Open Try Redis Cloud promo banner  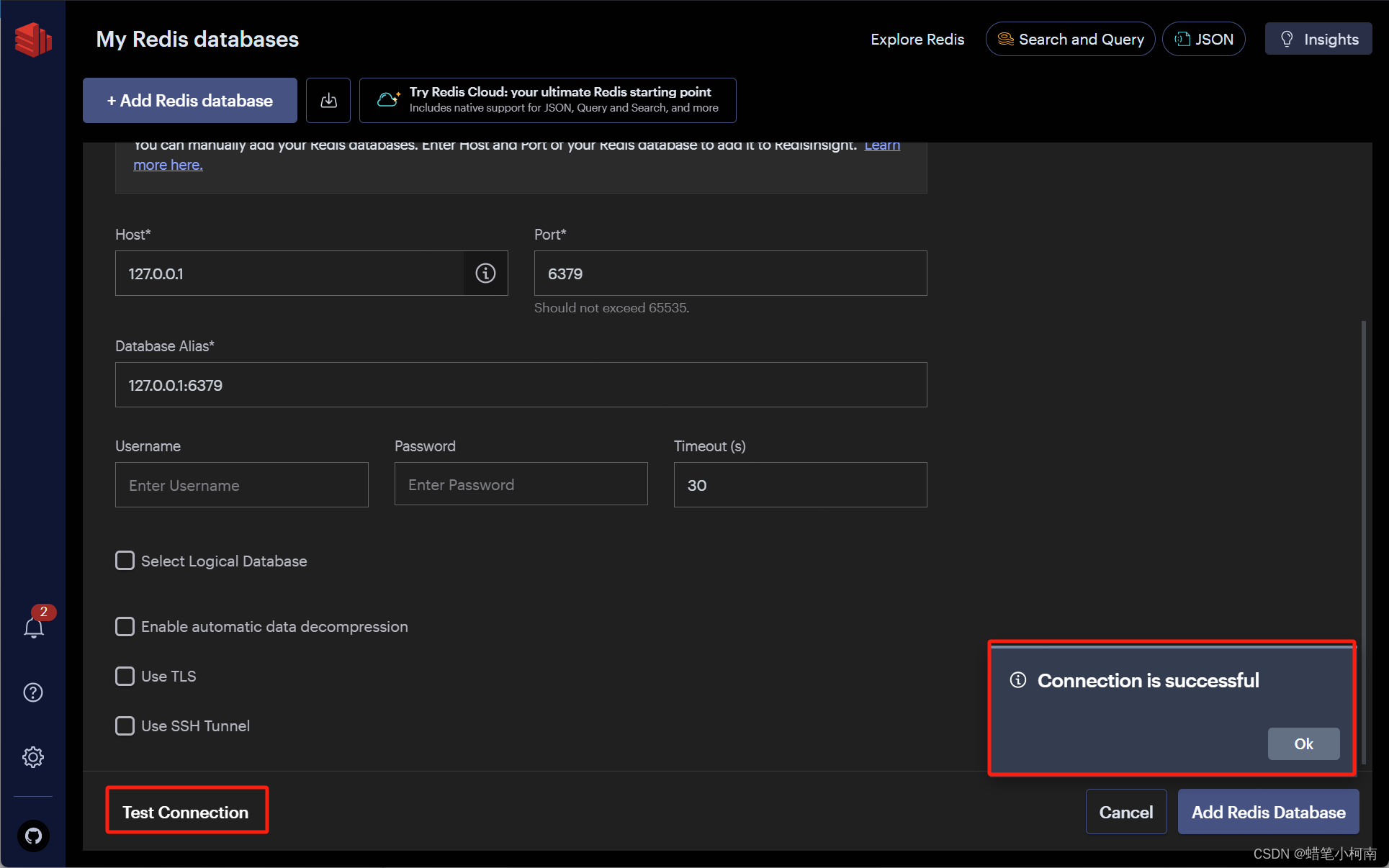(547, 100)
